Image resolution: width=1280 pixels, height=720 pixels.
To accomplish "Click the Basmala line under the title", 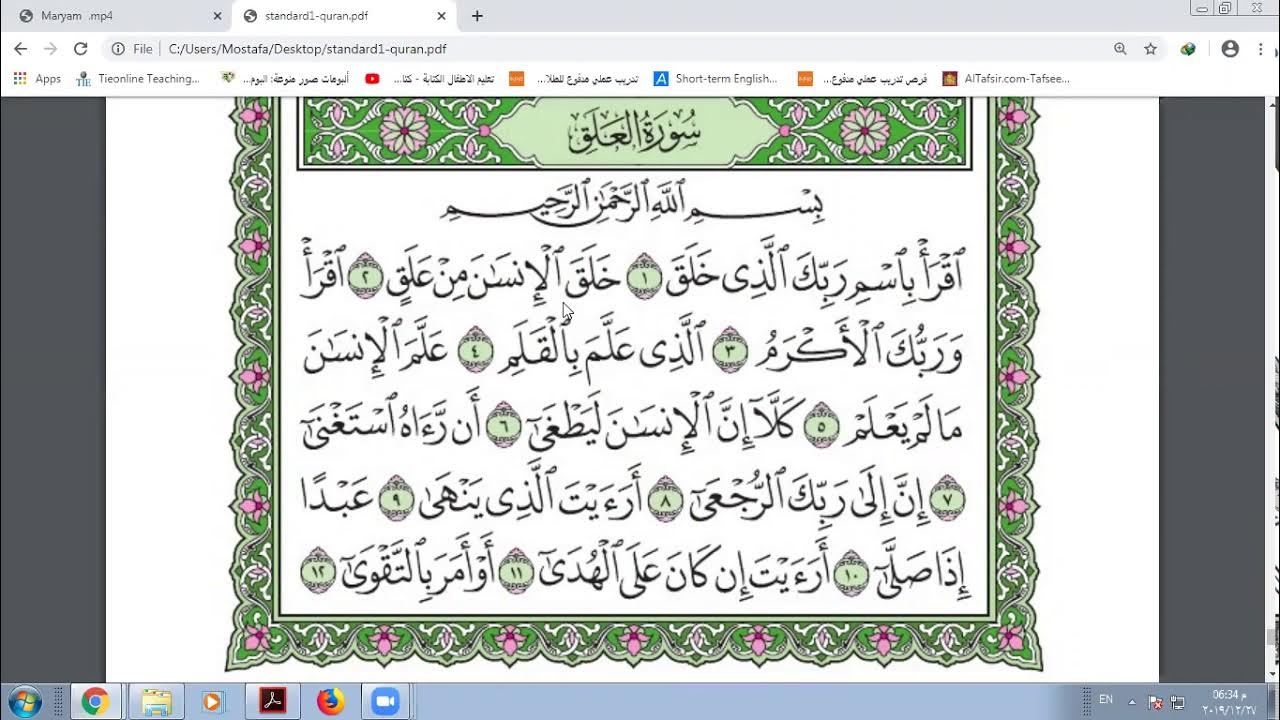I will (x=634, y=203).
